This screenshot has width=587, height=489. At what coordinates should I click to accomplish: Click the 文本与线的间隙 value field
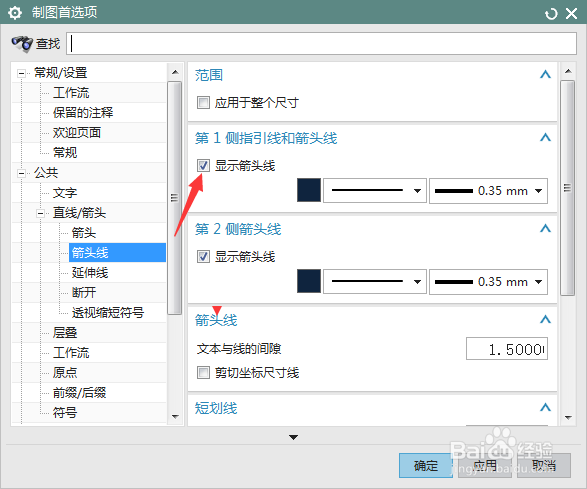click(507, 349)
